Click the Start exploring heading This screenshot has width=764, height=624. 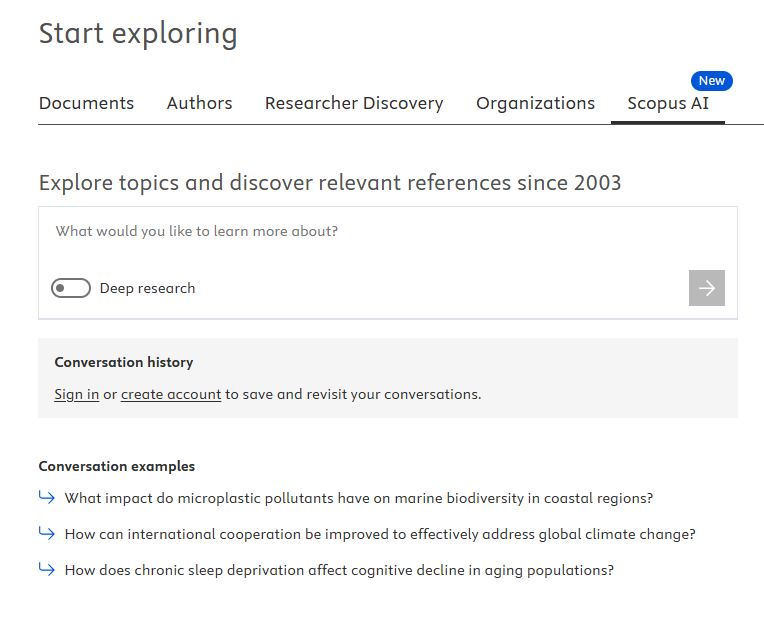[138, 34]
